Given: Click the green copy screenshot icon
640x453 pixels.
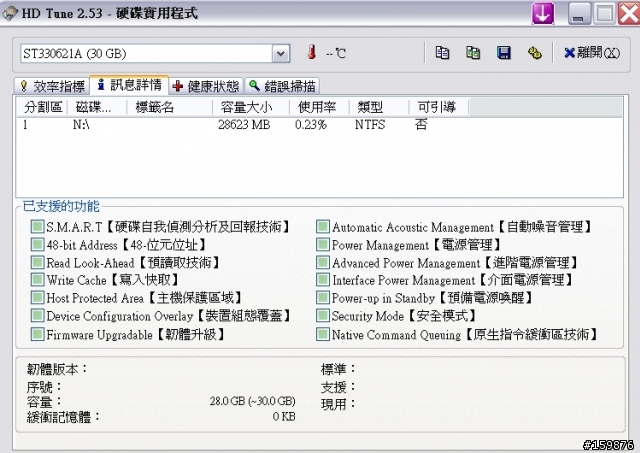Looking at the screenshot, I should click(x=473, y=53).
